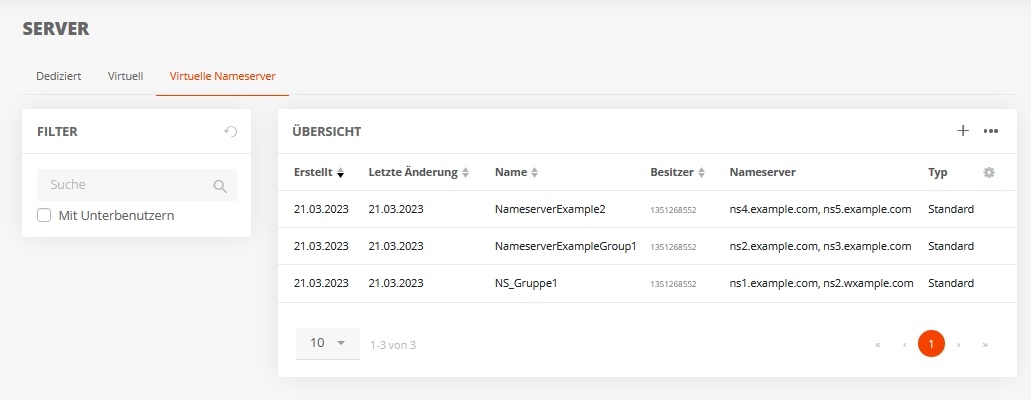Open the three-dot more options menu
The image size is (1031, 400).
pos(991,131)
